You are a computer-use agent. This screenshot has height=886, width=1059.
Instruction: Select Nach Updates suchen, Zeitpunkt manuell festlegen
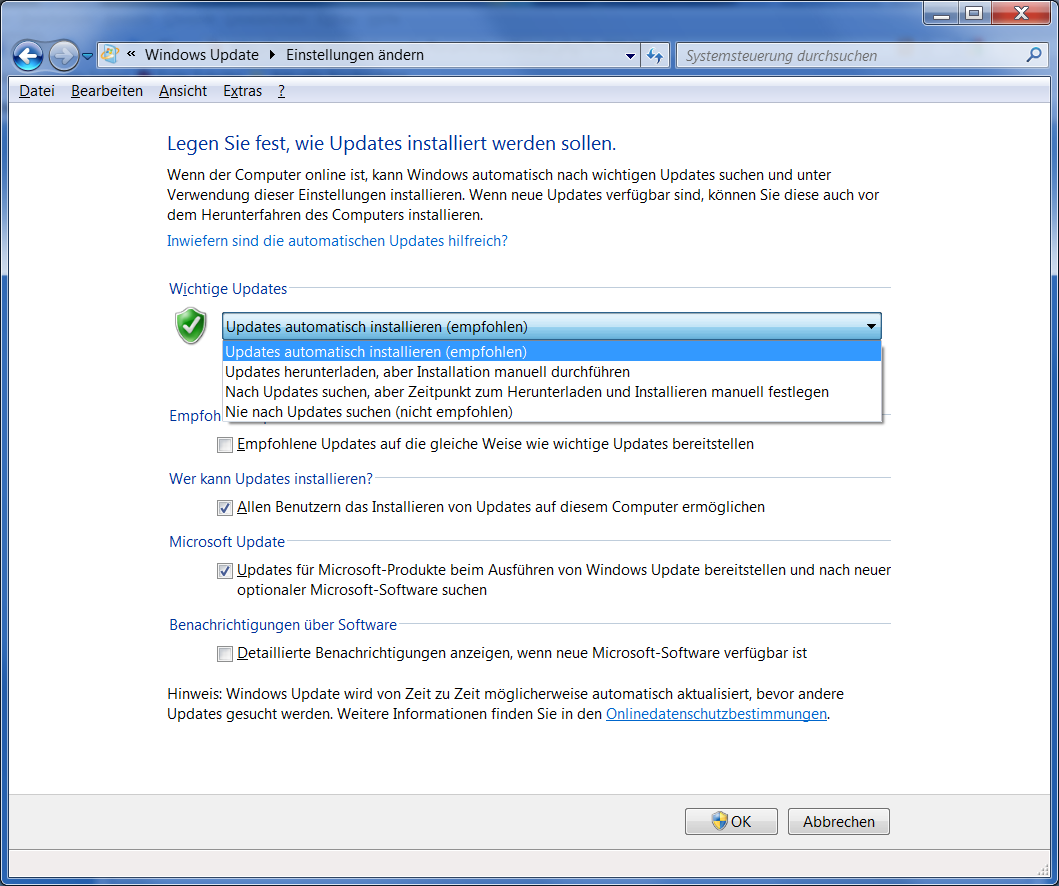552,392
